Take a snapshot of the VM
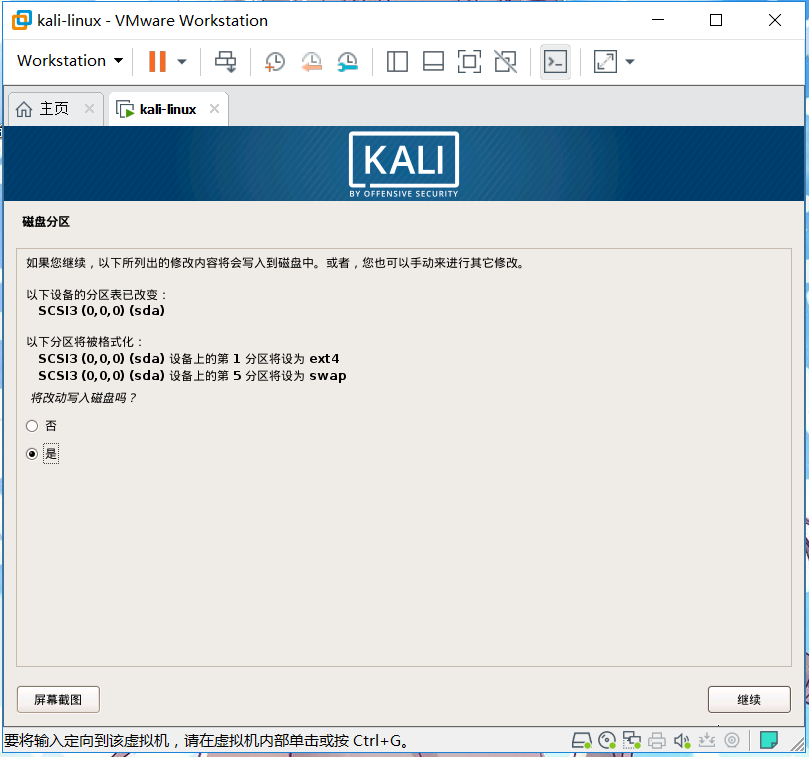 pos(274,61)
